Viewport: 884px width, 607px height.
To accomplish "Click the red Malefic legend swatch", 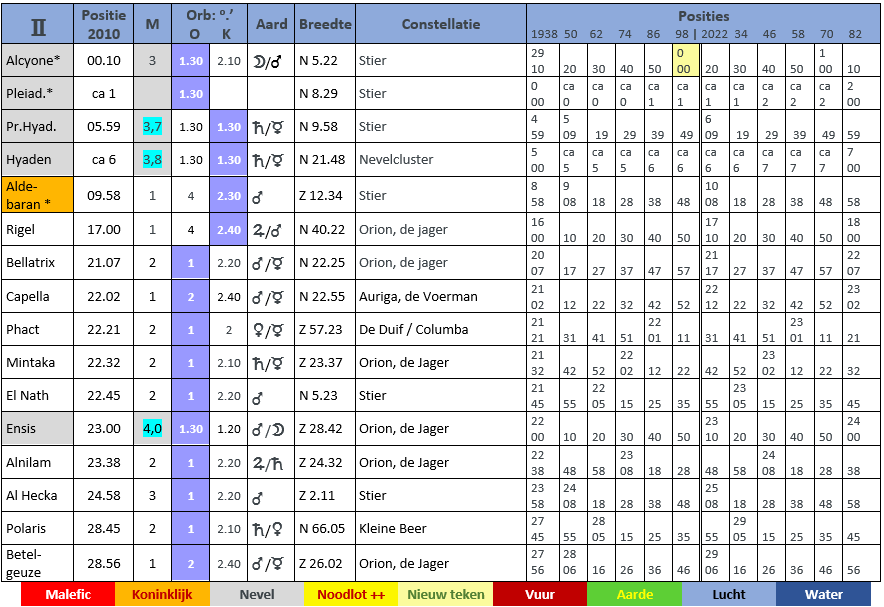I will [x=68, y=594].
